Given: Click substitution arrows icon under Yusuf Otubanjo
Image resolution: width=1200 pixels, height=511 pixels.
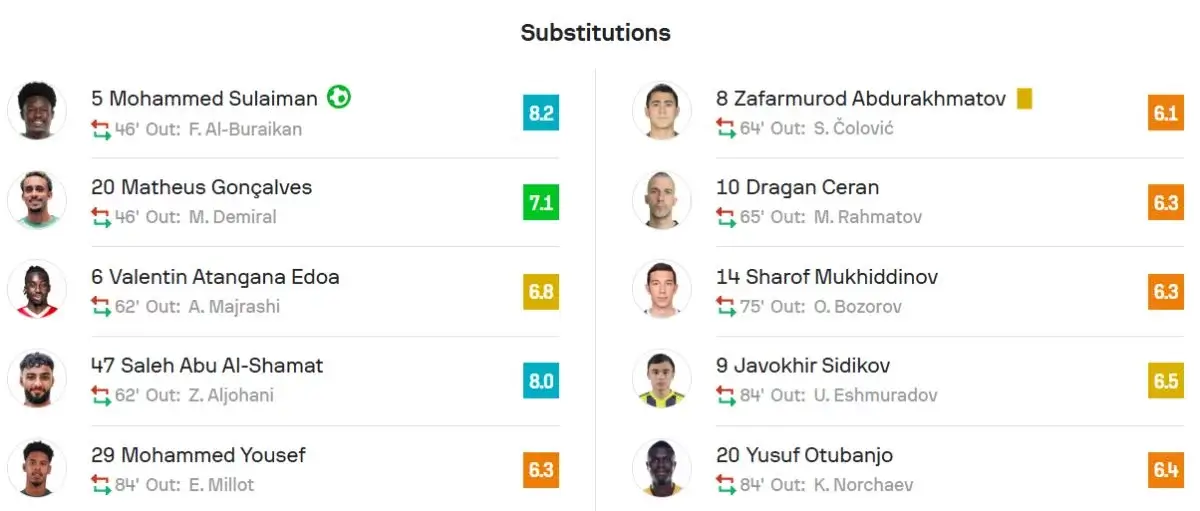Looking at the screenshot, I should coord(726,485).
